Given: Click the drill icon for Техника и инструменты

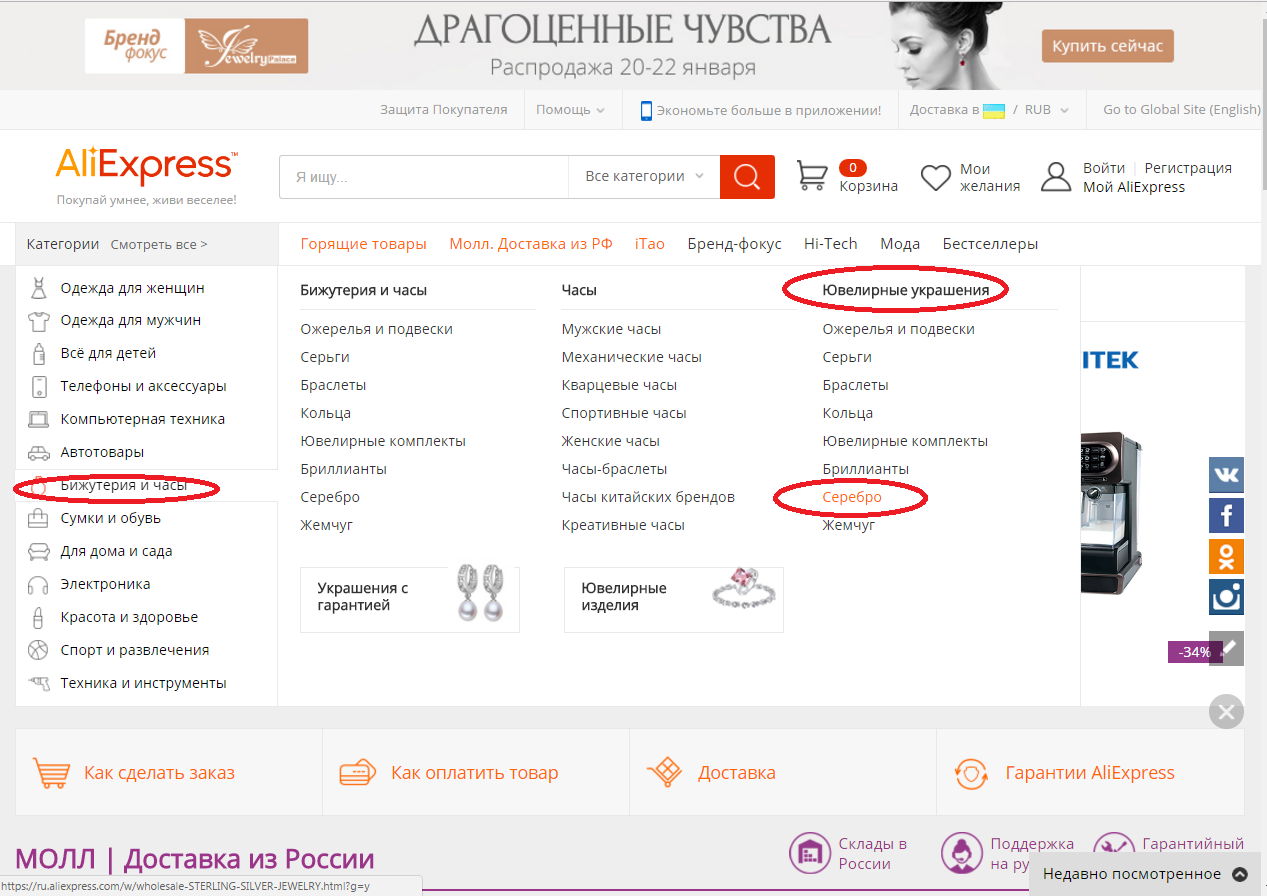Looking at the screenshot, I should (x=39, y=684).
